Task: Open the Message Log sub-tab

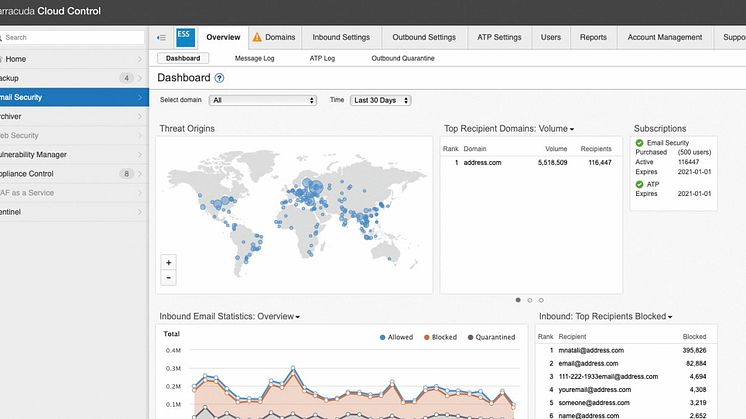Action: (255, 58)
